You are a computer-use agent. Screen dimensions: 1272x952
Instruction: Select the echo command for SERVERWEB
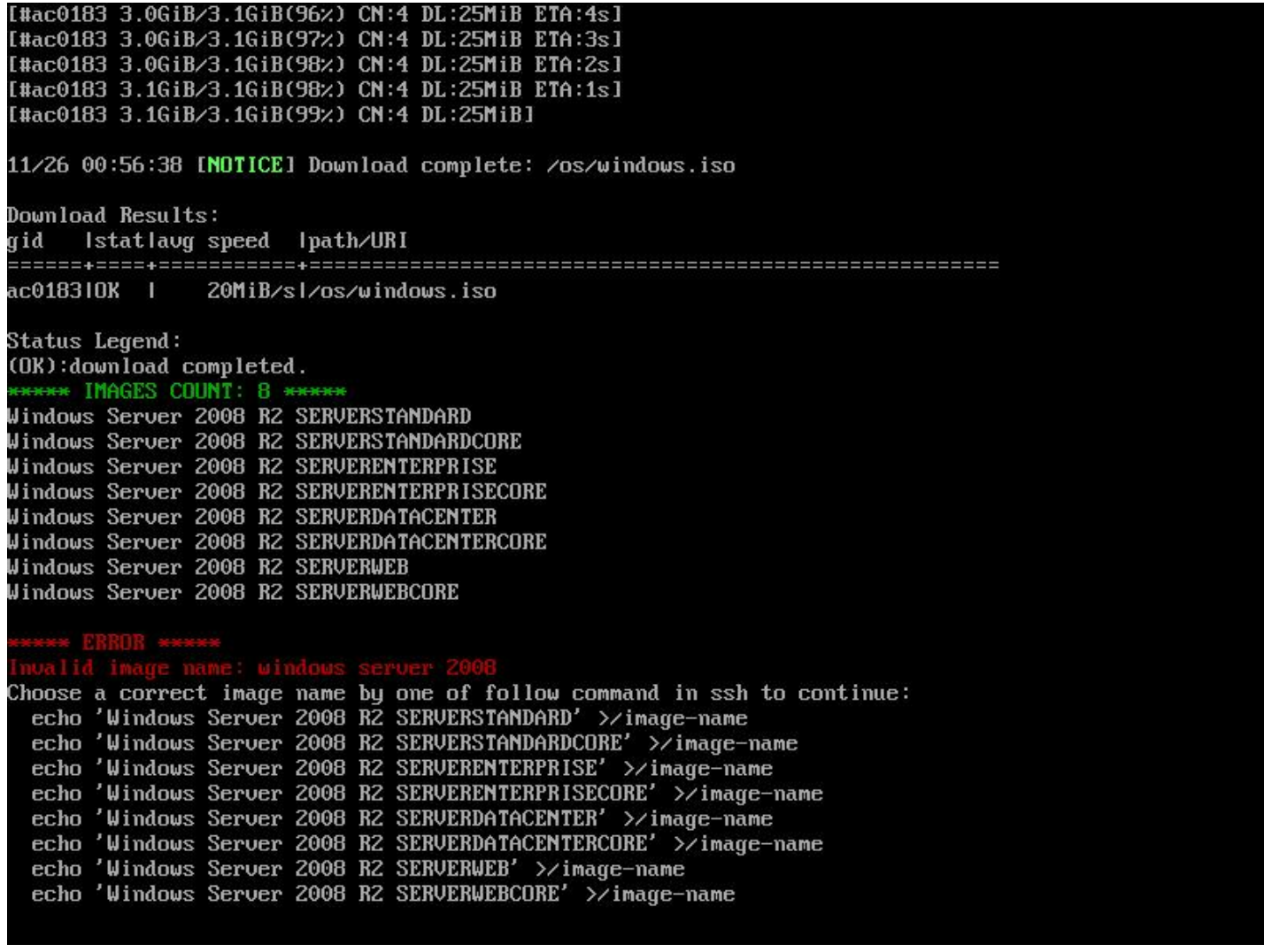point(358,869)
